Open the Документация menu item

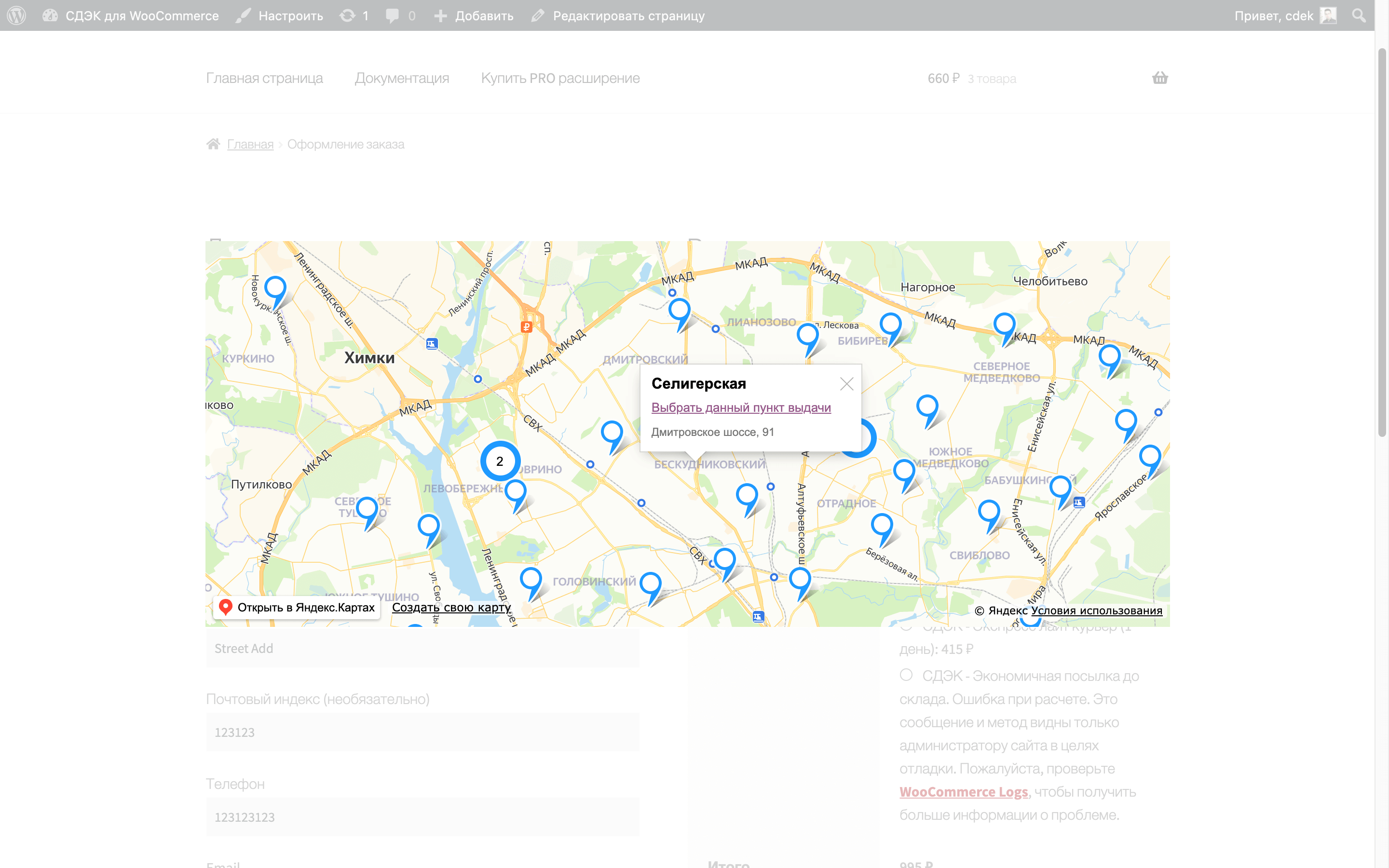point(402,78)
